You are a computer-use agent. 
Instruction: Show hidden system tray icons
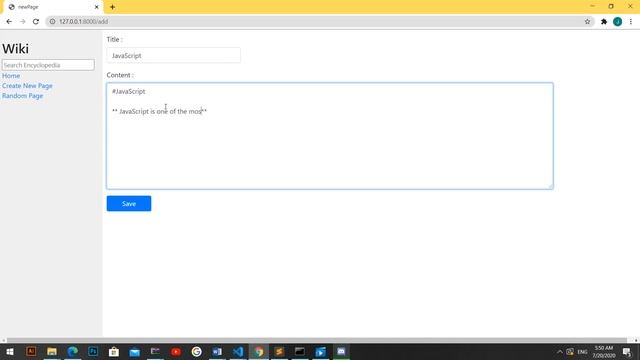560,352
